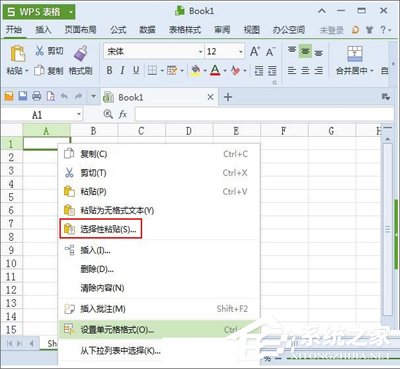
Task: Choose 复制(C) in context menu
Action: [159, 154]
